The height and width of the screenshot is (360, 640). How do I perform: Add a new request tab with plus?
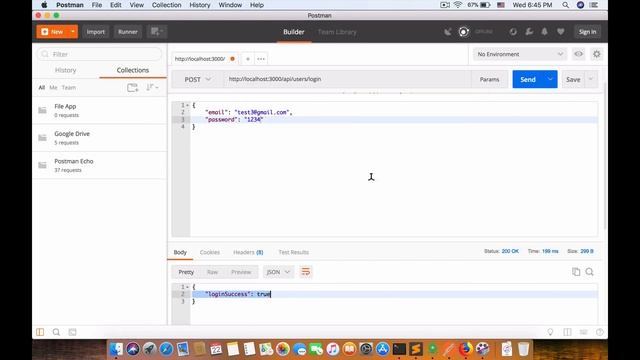coord(248,59)
